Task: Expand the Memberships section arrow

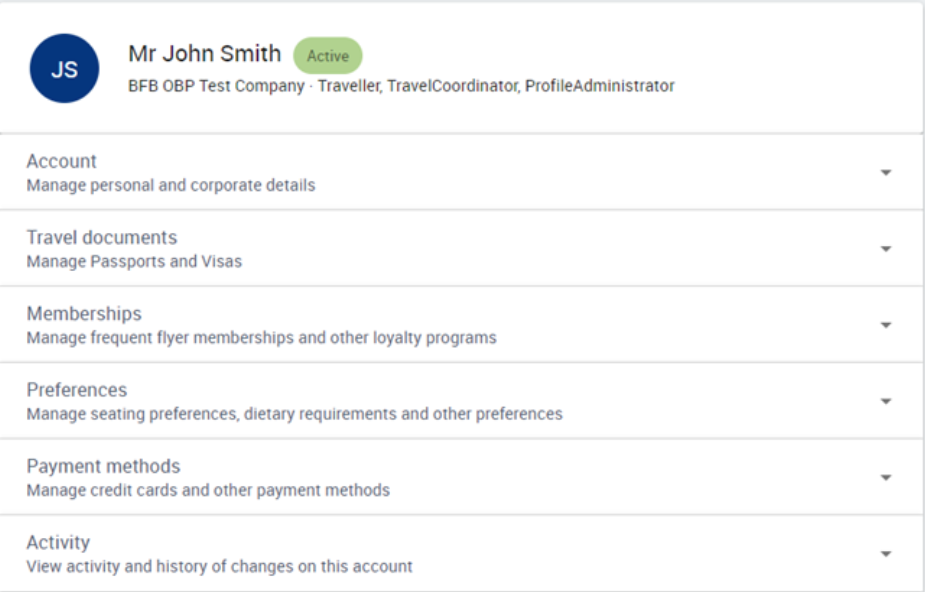Action: pyautogui.click(x=885, y=324)
